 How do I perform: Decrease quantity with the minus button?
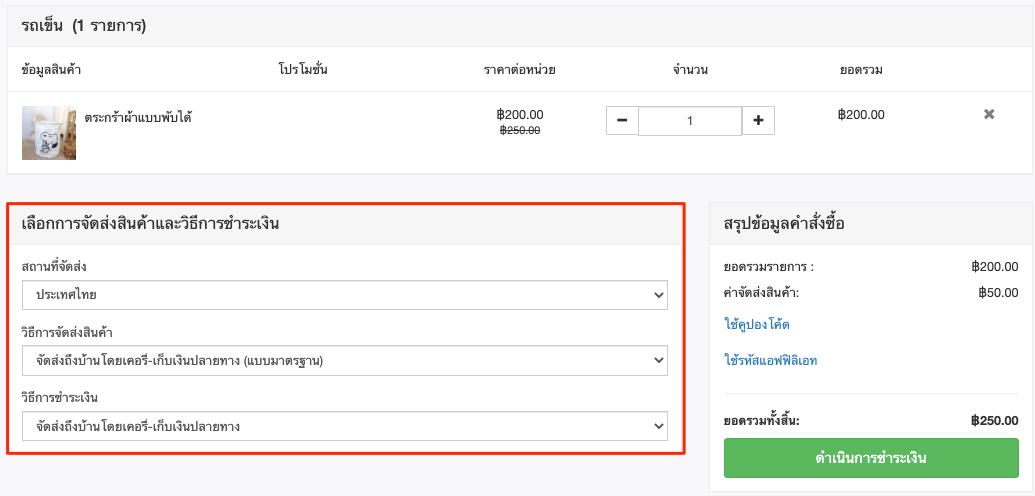click(x=622, y=121)
